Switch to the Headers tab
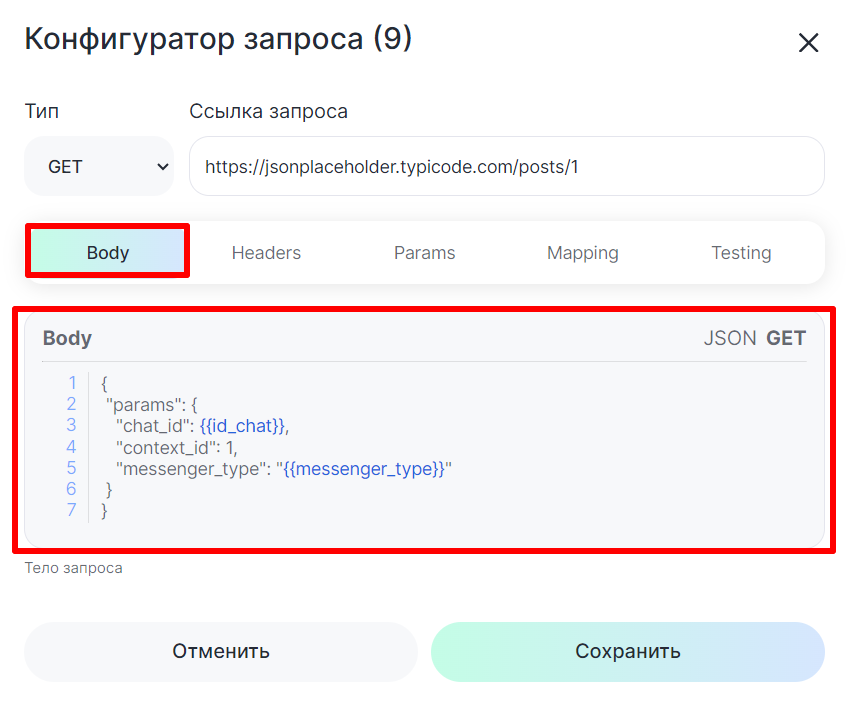This screenshot has height=708, width=848. coord(266,253)
